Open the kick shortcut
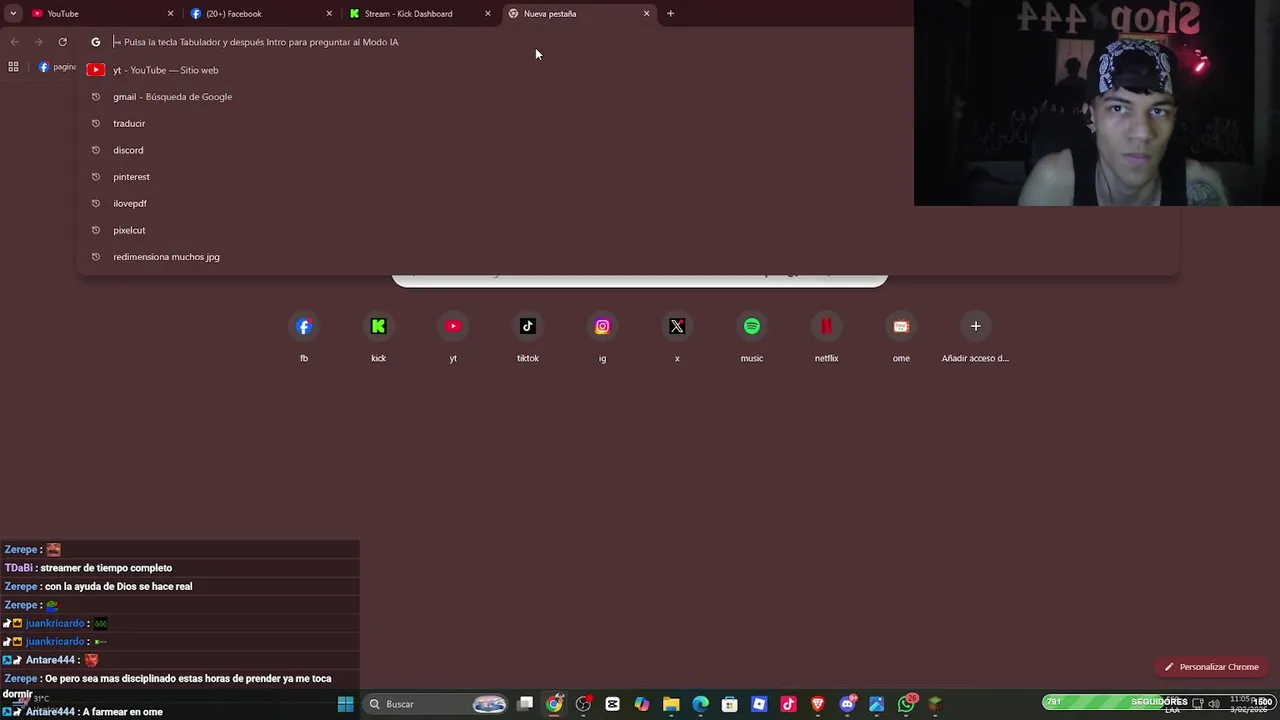Viewport: 1280px width, 720px height. click(x=378, y=337)
